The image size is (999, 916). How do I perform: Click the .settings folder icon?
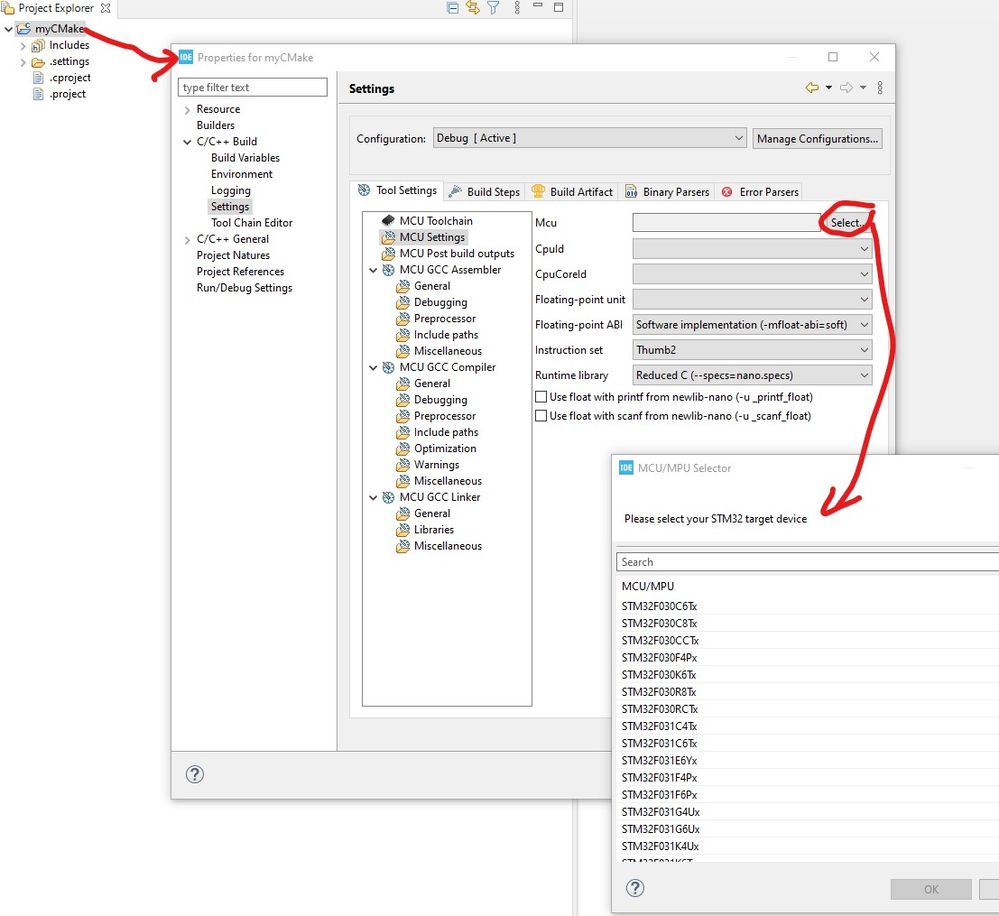tap(38, 62)
